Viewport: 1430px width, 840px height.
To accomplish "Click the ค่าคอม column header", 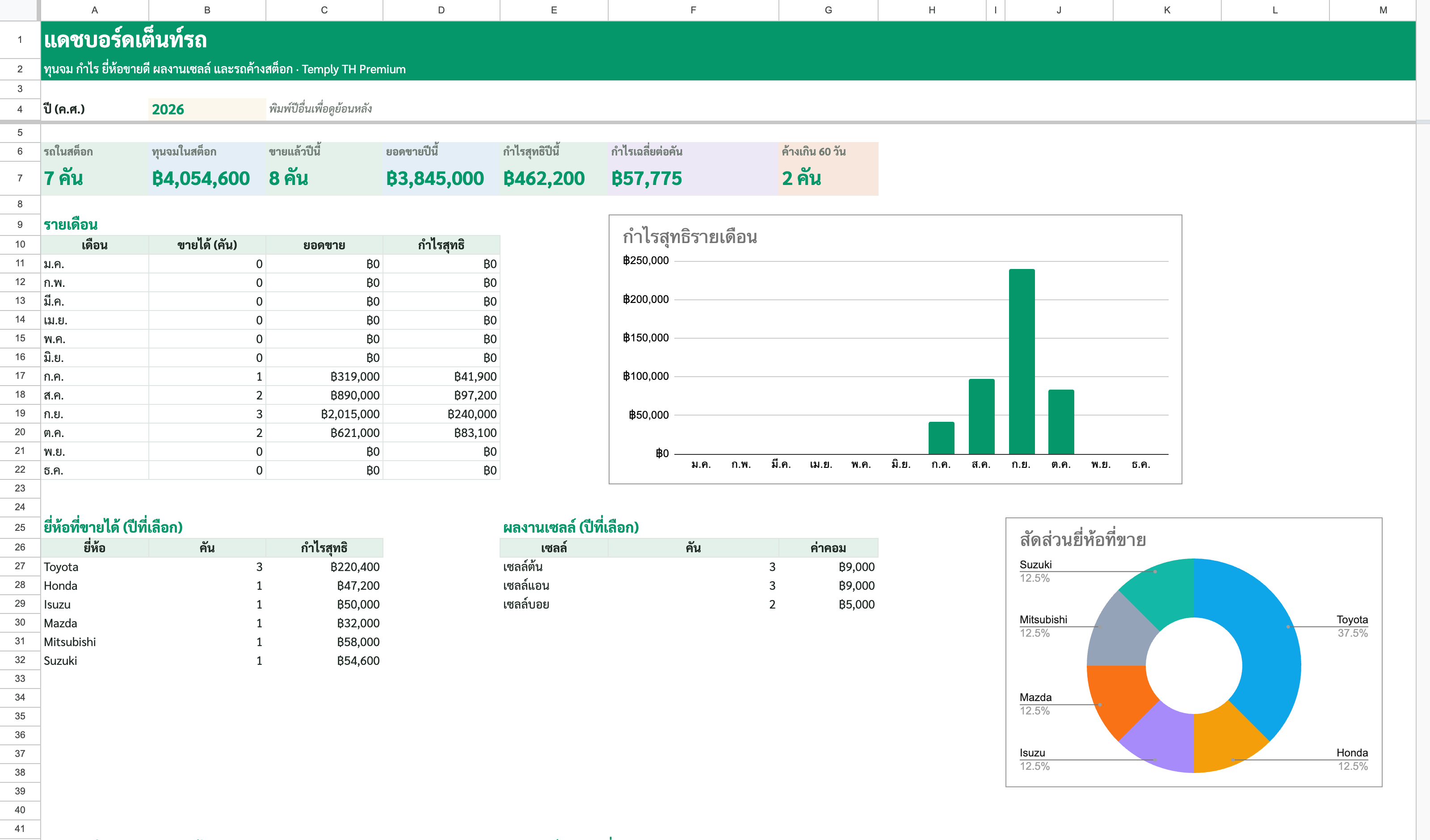I will pyautogui.click(x=828, y=548).
